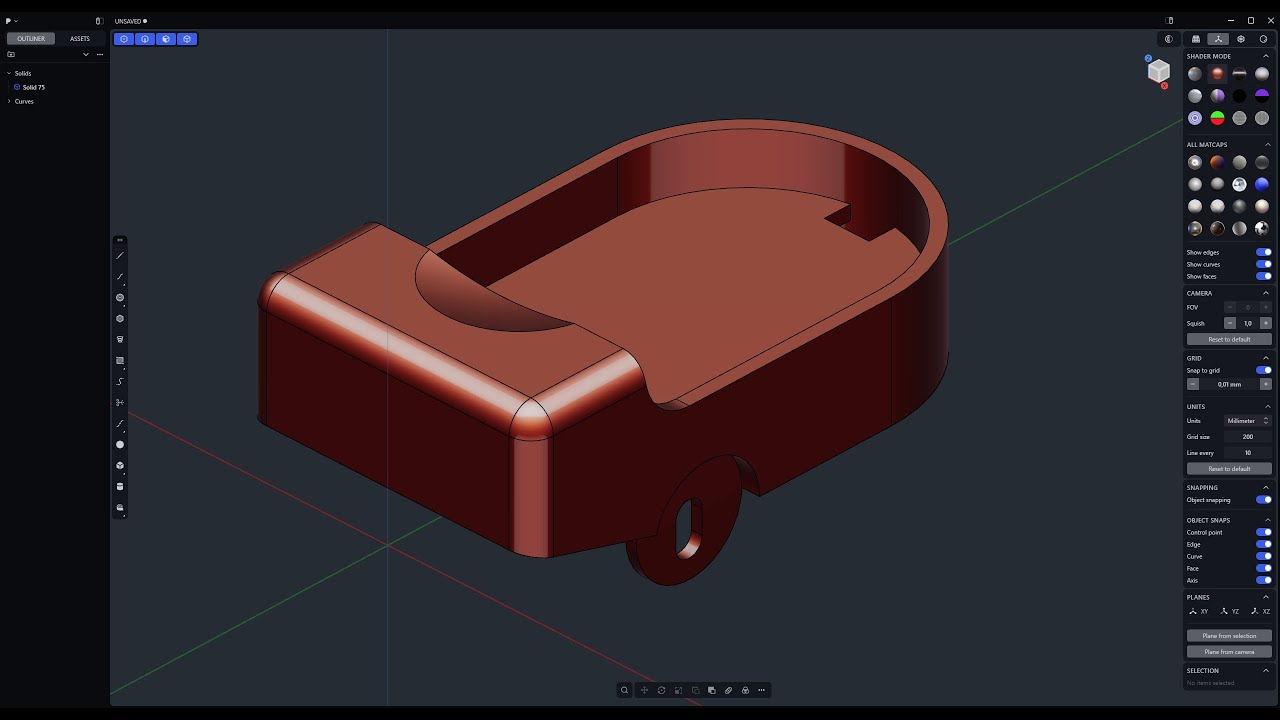Viewport: 1280px width, 720px height.
Task: Click the rotate tool in bottom toolbar
Action: (x=661, y=690)
